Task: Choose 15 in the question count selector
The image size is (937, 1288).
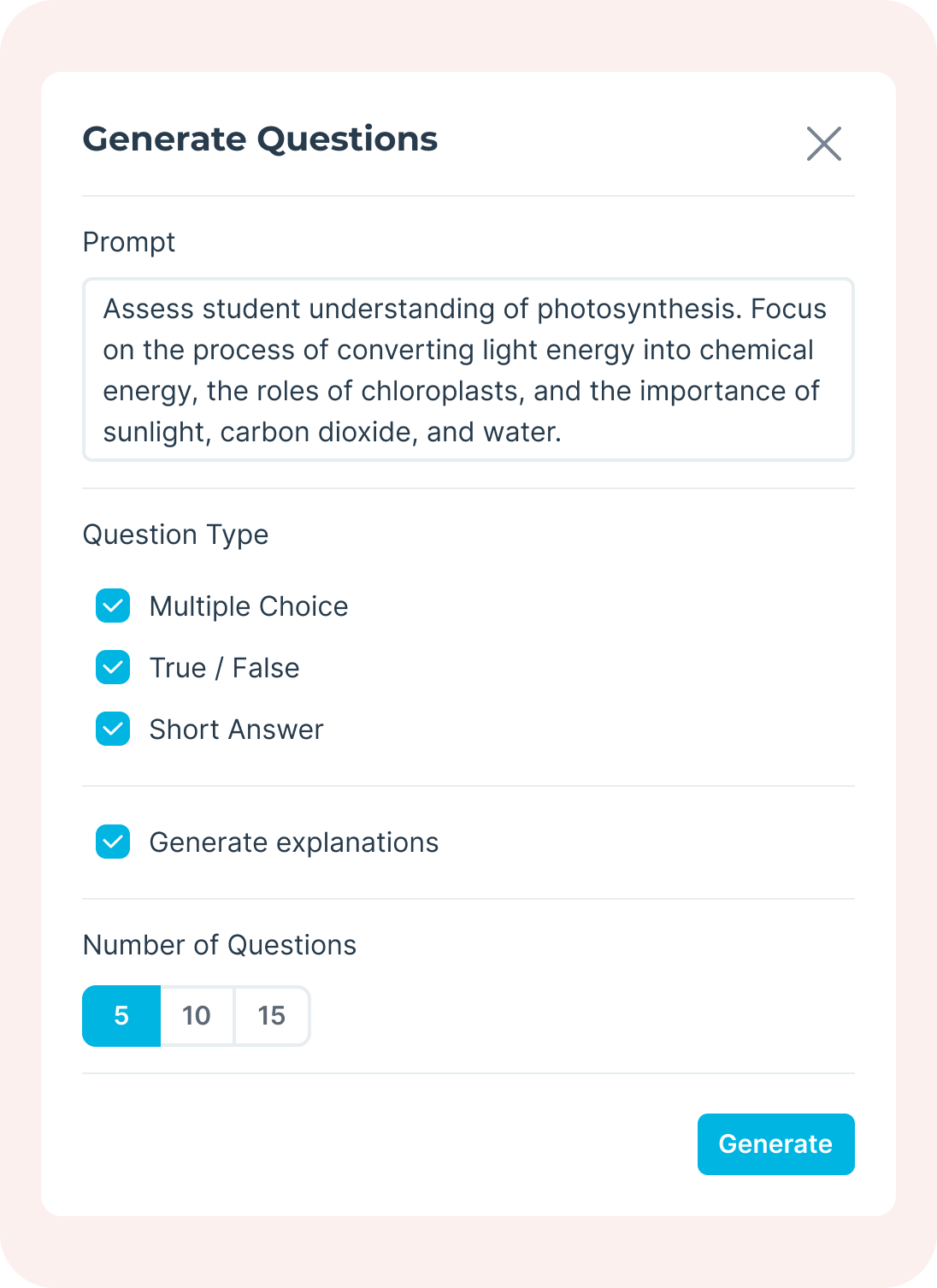Action: coord(271,1016)
